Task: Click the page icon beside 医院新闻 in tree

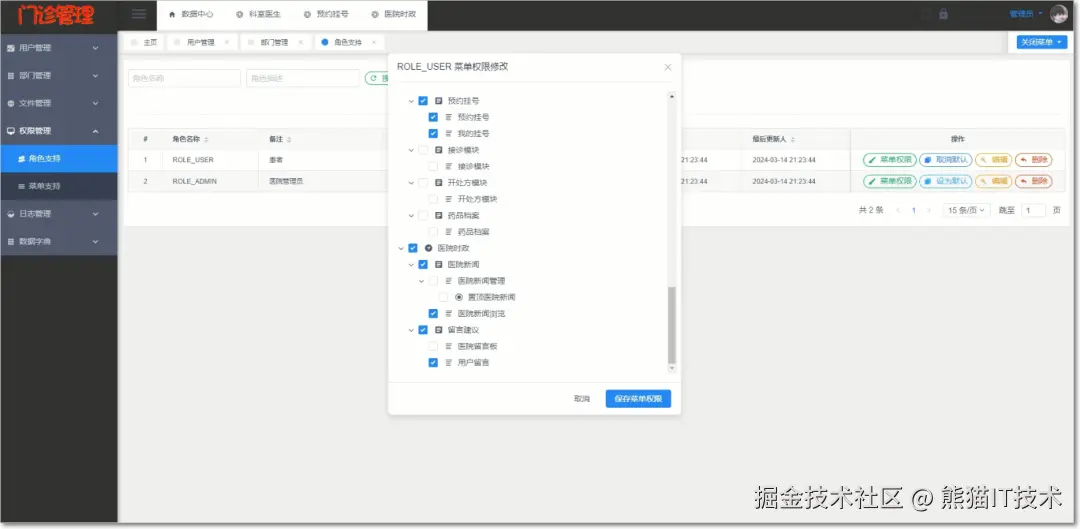Action: tap(439, 264)
